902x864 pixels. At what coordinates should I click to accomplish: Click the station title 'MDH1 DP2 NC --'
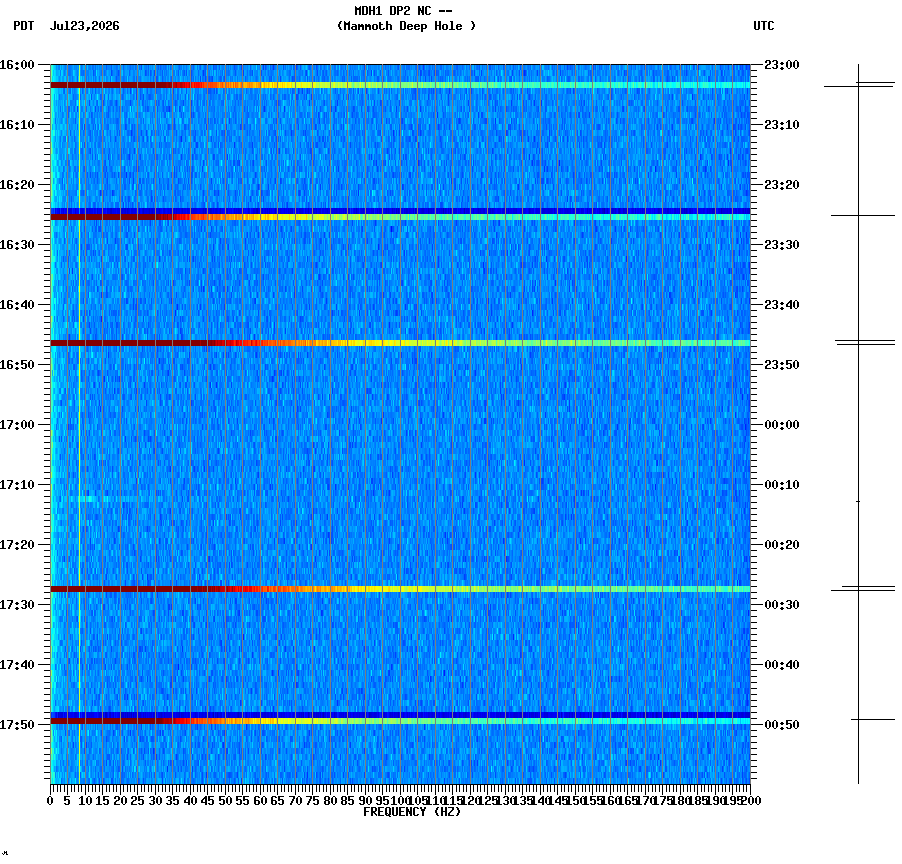(x=403, y=11)
